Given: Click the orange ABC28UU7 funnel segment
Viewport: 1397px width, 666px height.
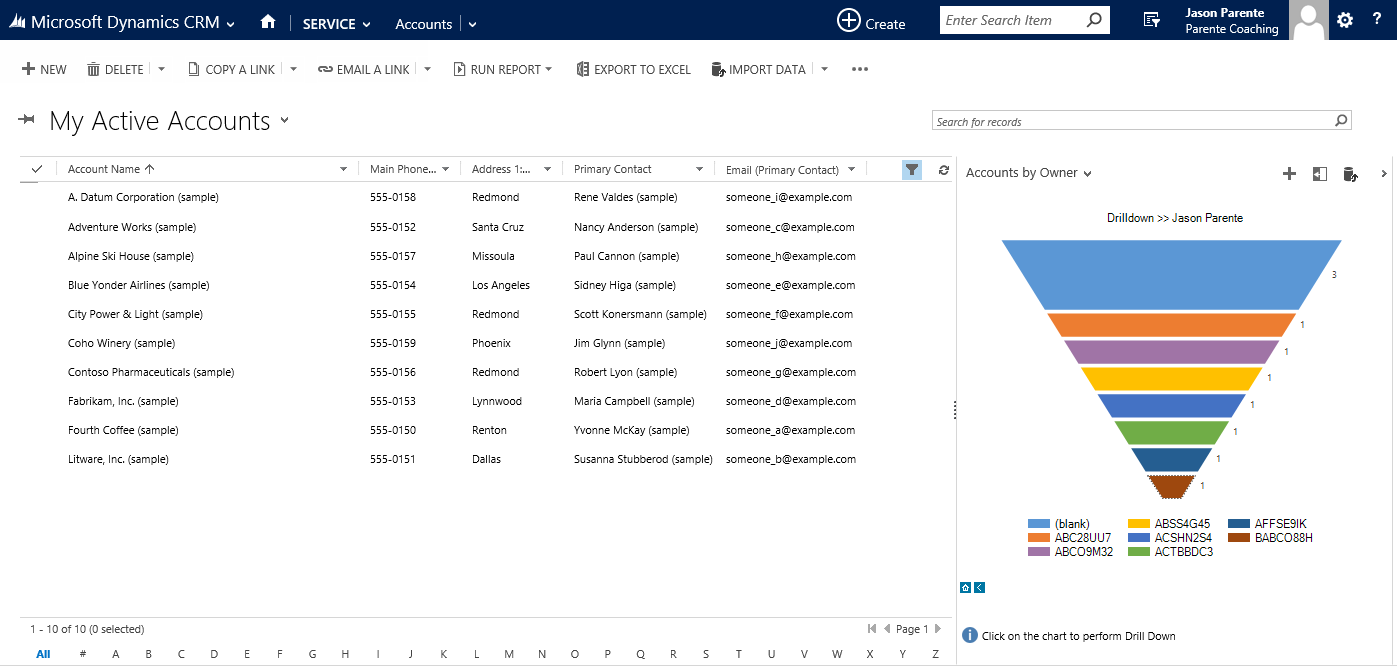Looking at the screenshot, I should [1171, 325].
